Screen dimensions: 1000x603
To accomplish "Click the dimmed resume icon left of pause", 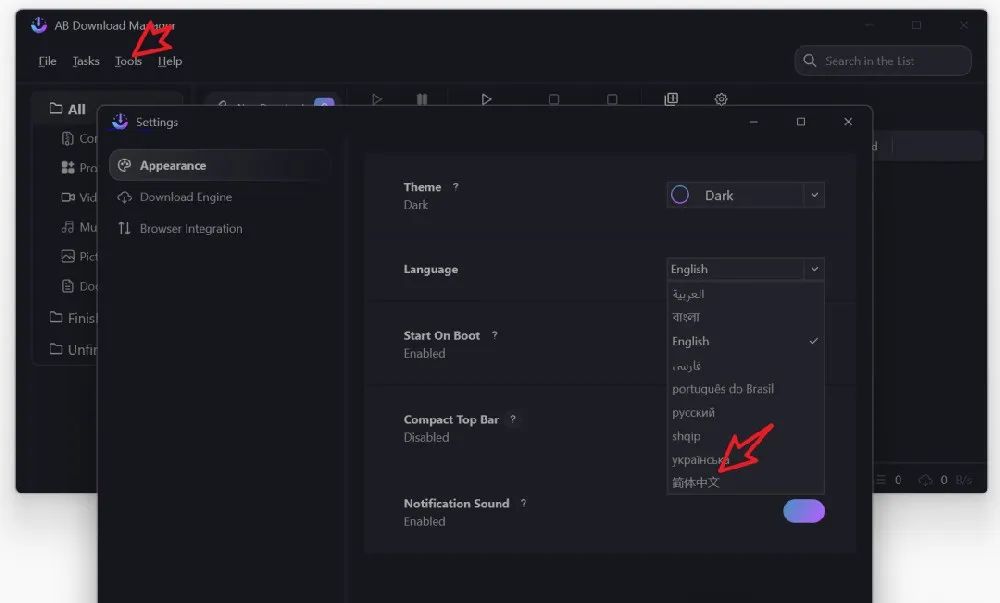I will tap(377, 99).
